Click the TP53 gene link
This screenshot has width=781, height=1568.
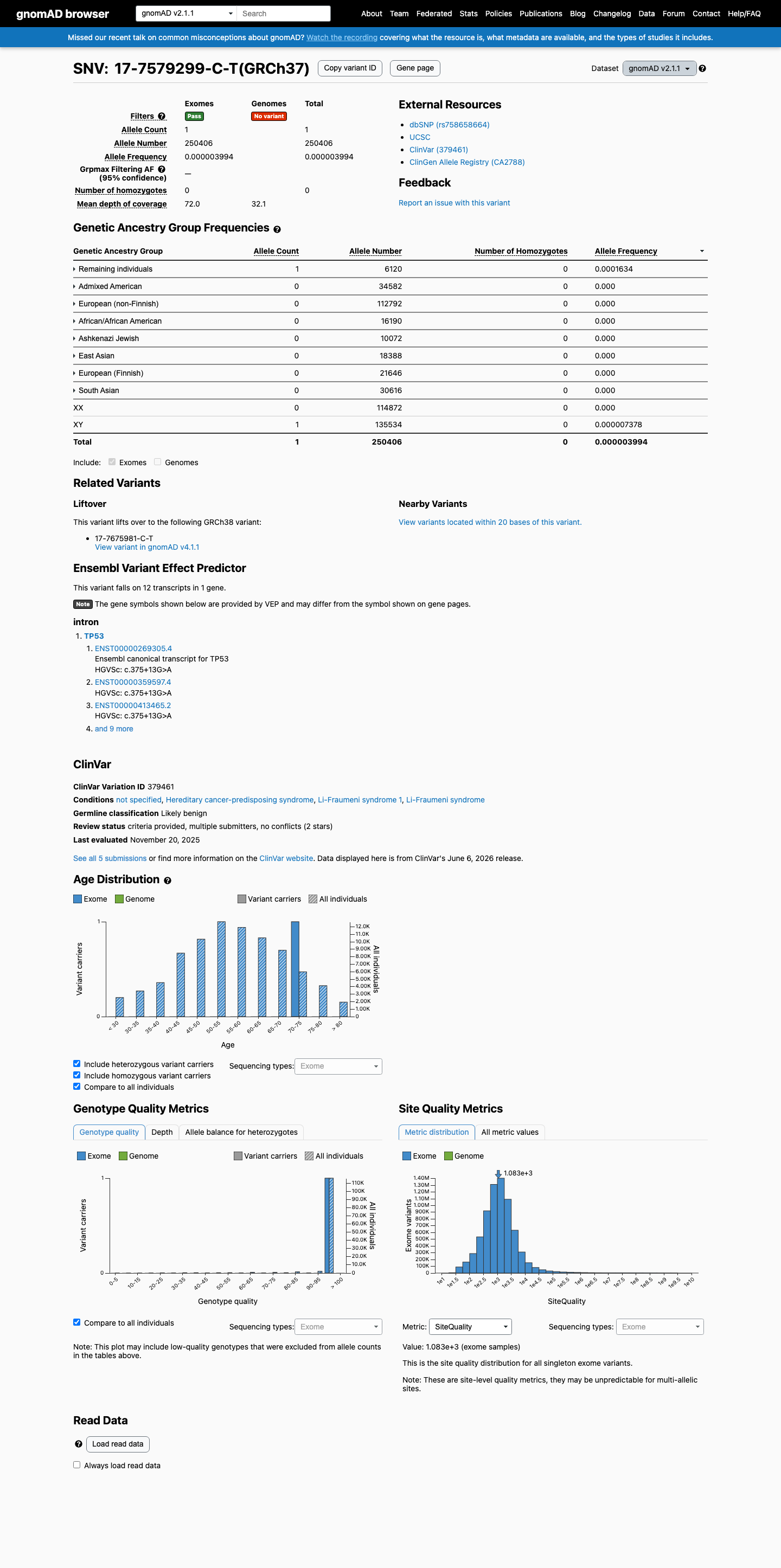(94, 636)
